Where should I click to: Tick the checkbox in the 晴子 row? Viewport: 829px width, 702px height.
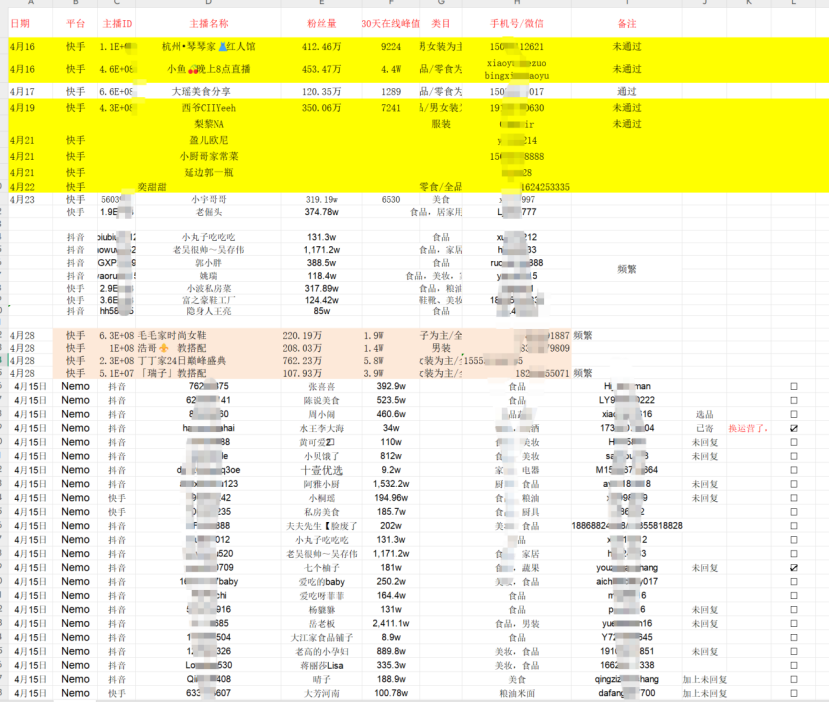pyautogui.click(x=794, y=679)
